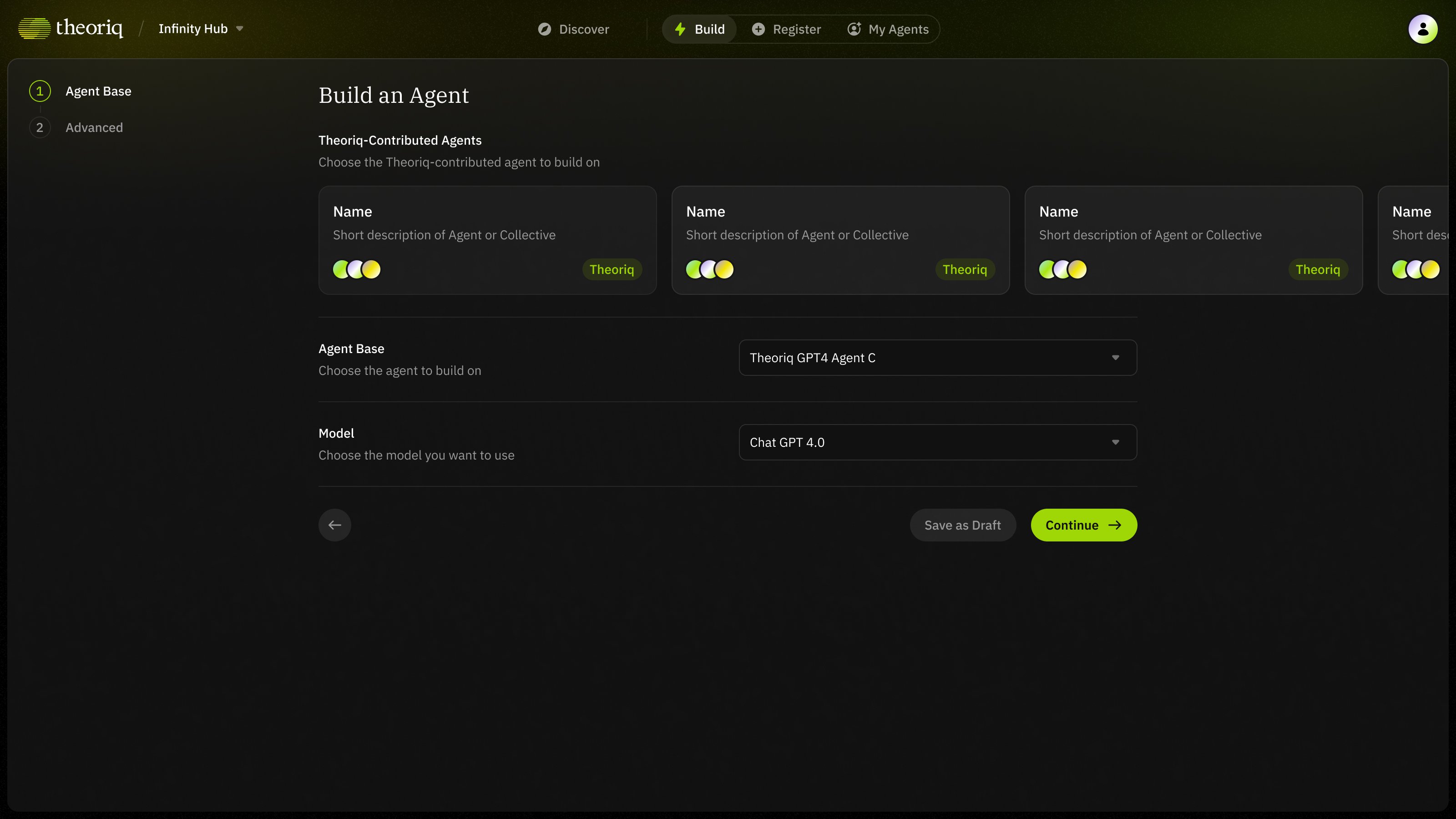
Task: Click the Build lightning bolt icon
Action: (x=681, y=30)
